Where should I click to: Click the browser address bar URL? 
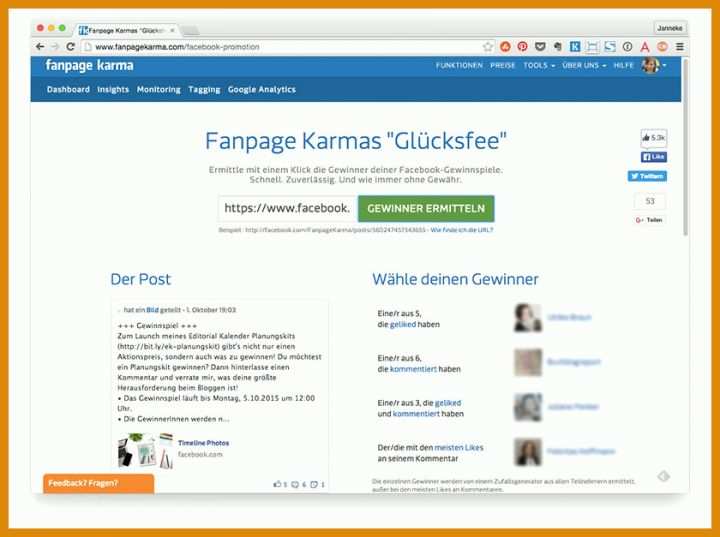(177, 47)
